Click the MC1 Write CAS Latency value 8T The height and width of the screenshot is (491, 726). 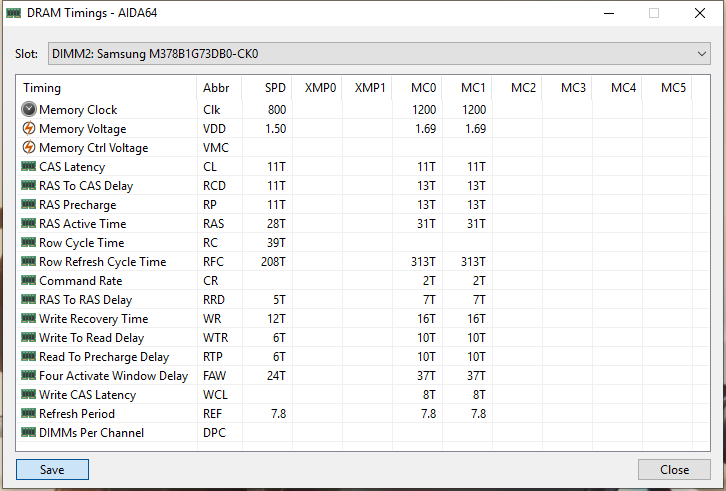479,395
